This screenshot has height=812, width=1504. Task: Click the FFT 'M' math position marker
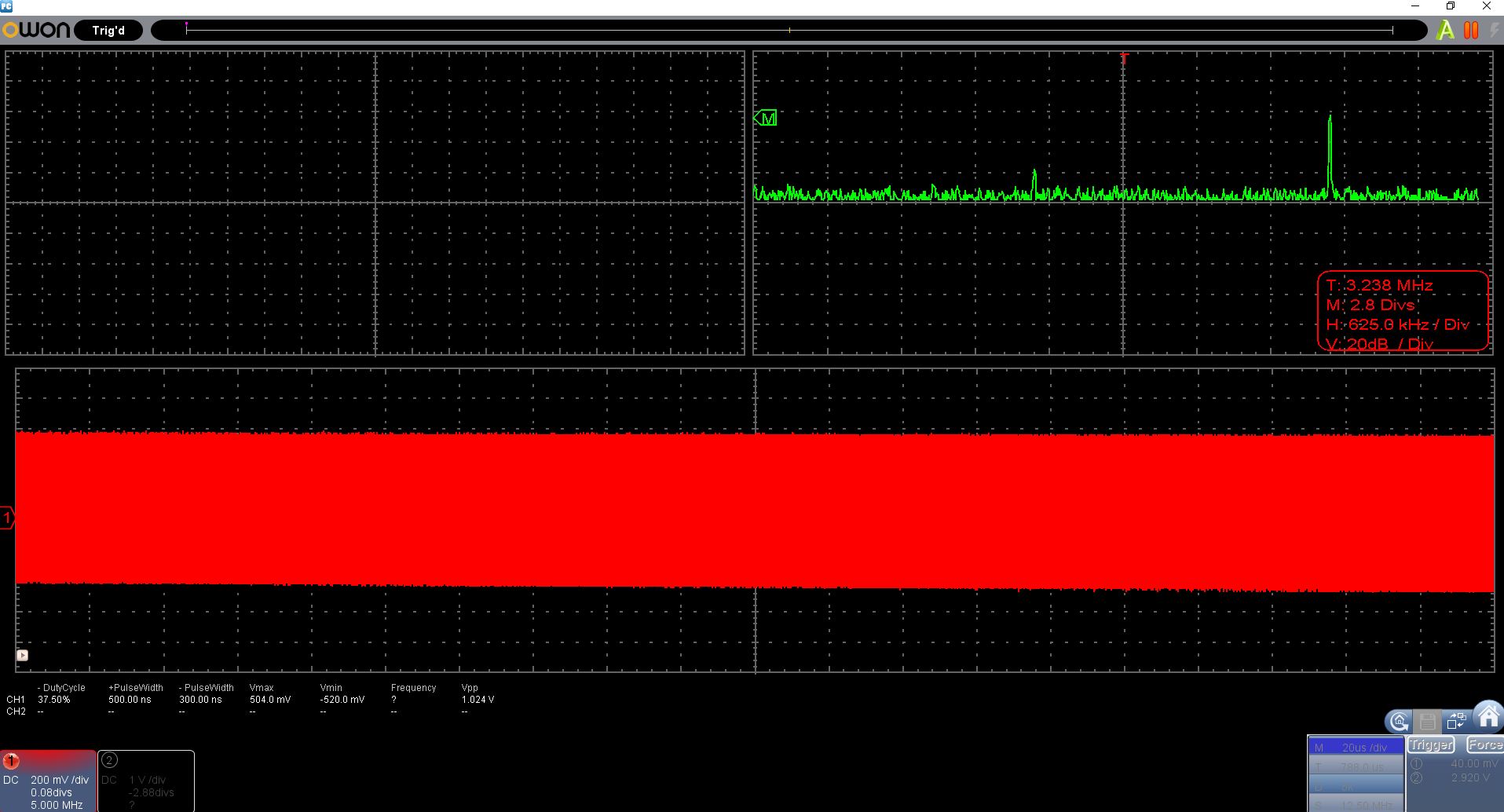(766, 118)
